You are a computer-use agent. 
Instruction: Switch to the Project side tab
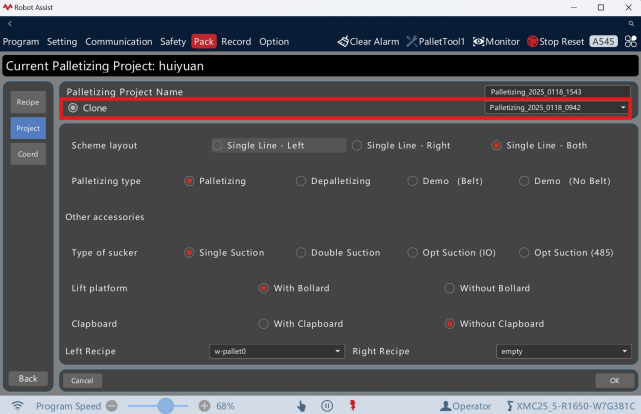point(28,128)
